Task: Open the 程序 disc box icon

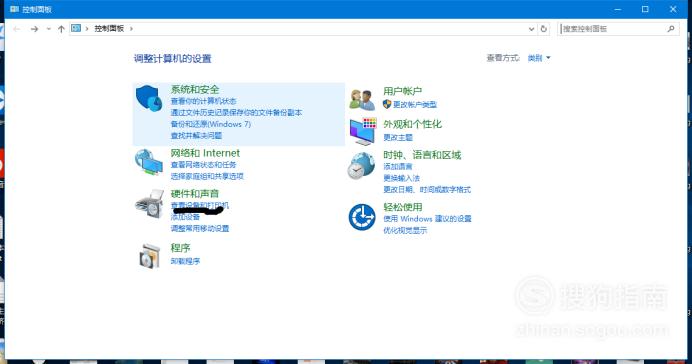Action: point(150,256)
